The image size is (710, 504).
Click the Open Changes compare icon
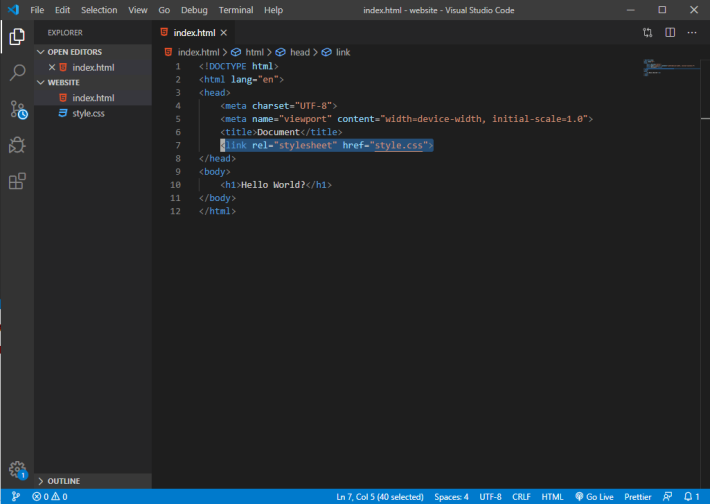(648, 33)
